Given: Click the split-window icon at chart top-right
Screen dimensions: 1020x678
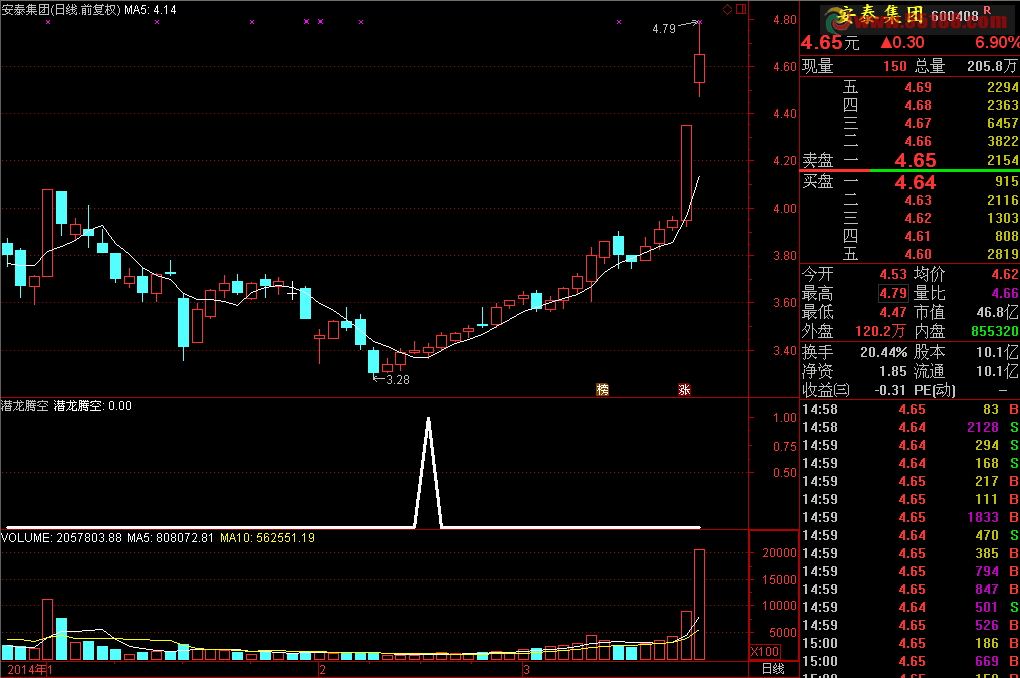Looking at the screenshot, I should point(740,9).
